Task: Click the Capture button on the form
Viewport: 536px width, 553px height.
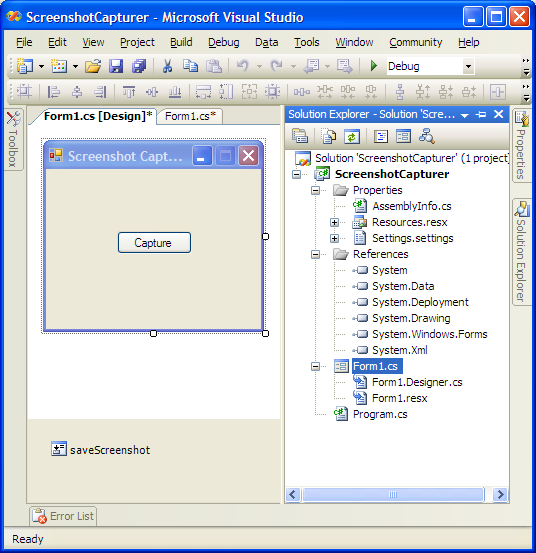Action: pyautogui.click(x=154, y=243)
